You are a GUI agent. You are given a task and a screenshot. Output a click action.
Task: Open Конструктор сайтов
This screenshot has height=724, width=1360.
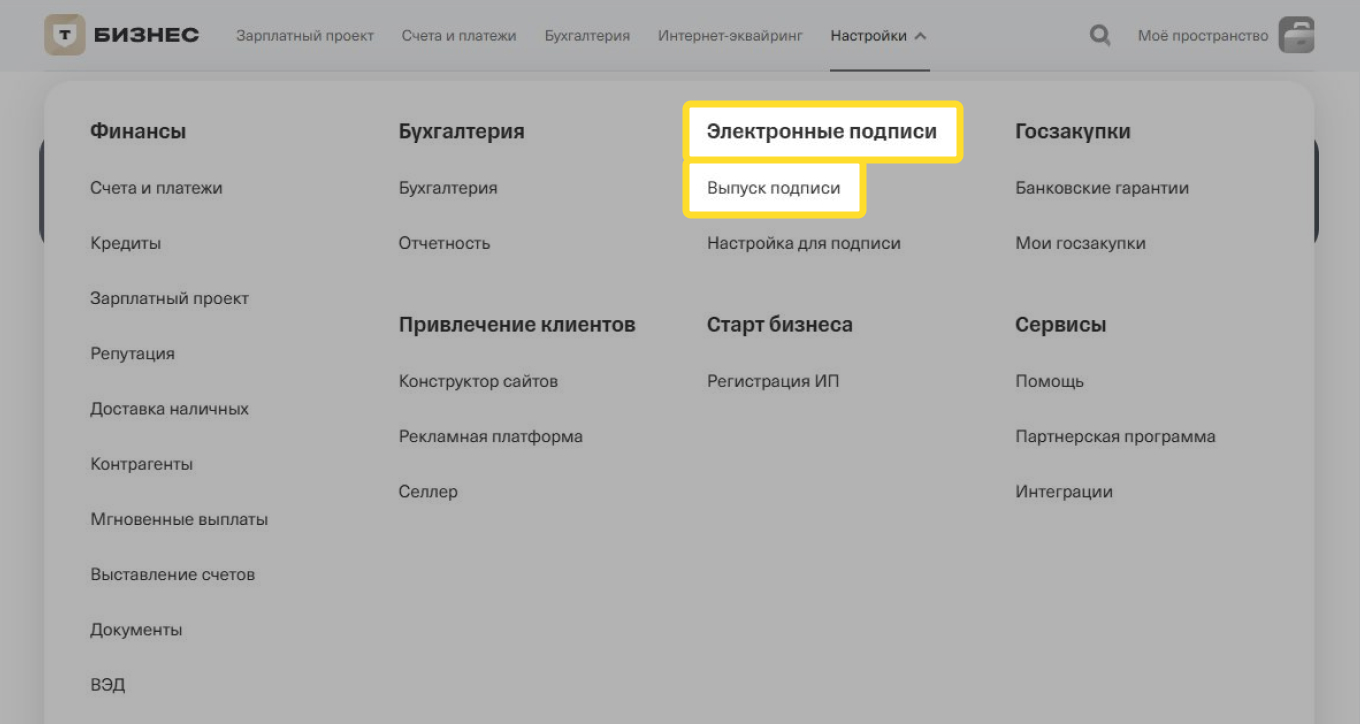coord(478,380)
